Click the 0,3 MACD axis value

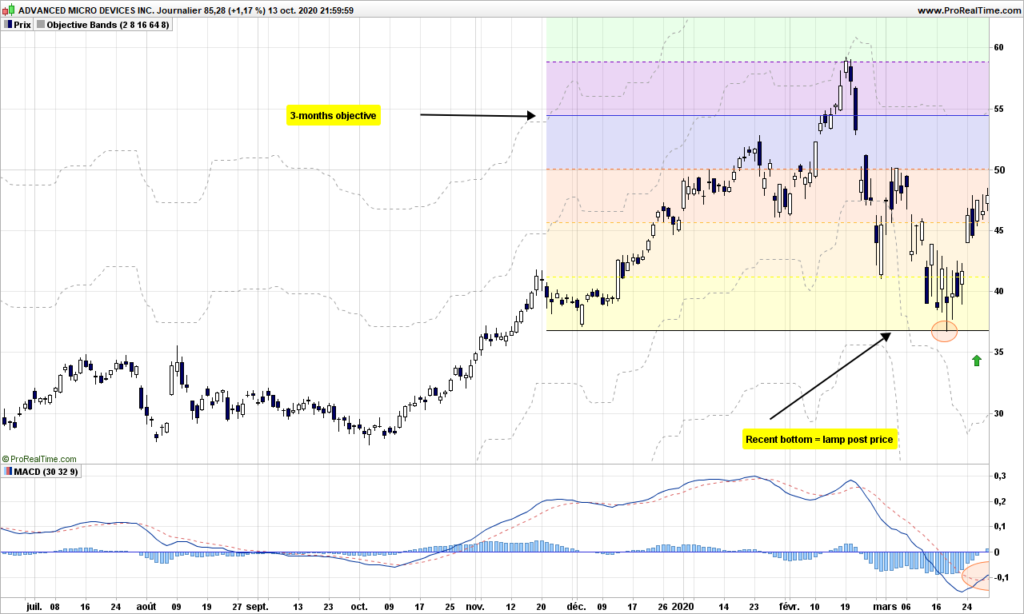coord(1000,476)
